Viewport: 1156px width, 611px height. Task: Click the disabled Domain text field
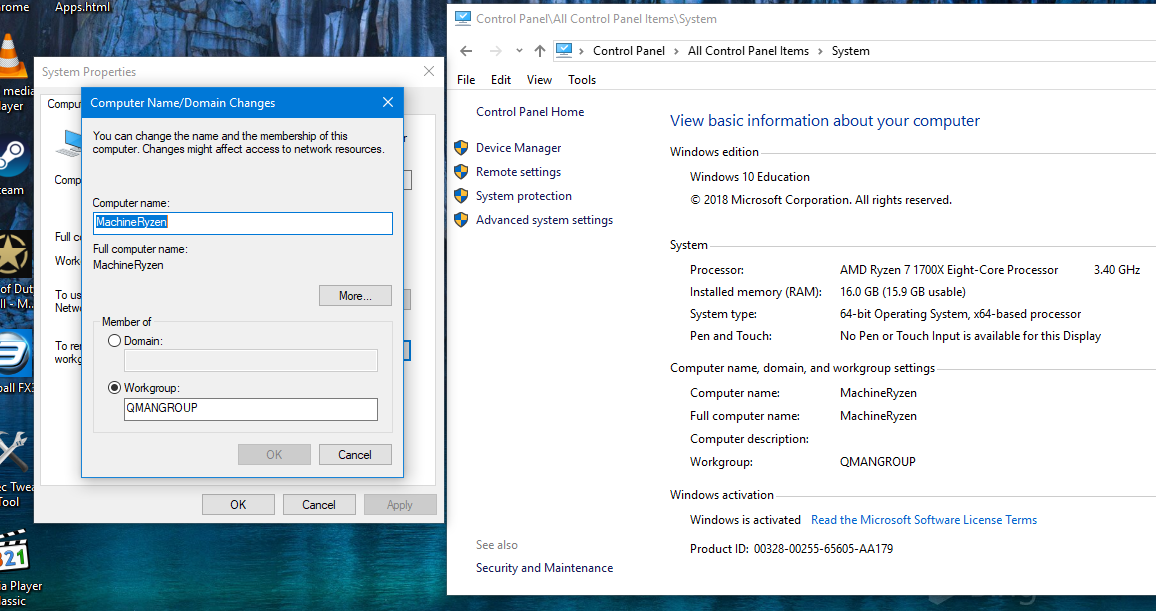(251, 360)
